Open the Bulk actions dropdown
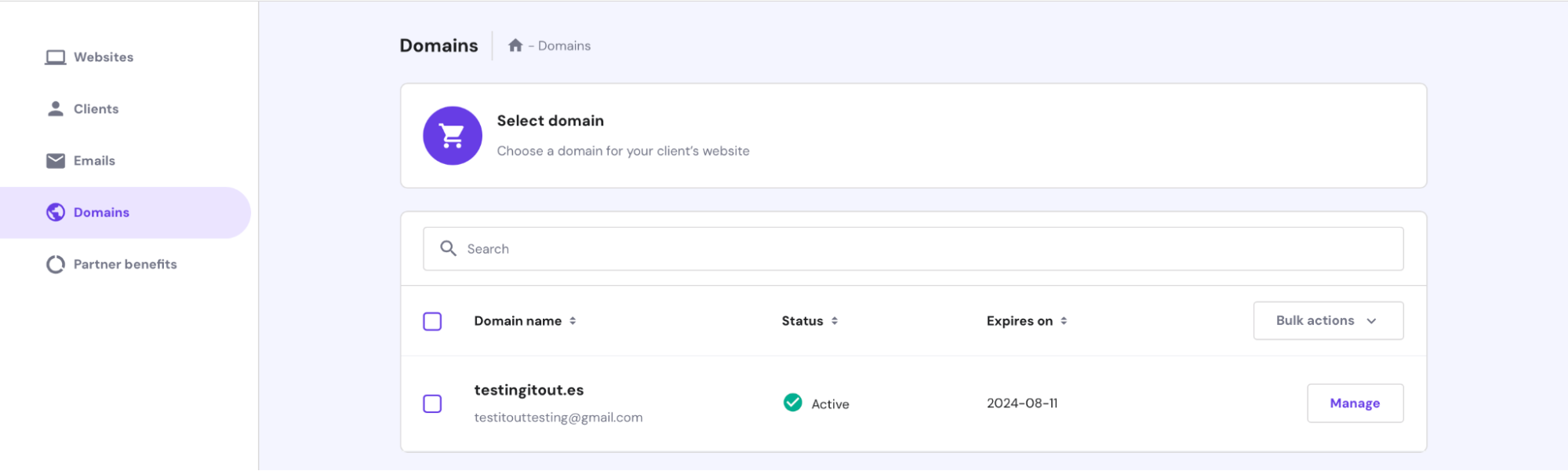The width and height of the screenshot is (1568, 471). [1327, 321]
